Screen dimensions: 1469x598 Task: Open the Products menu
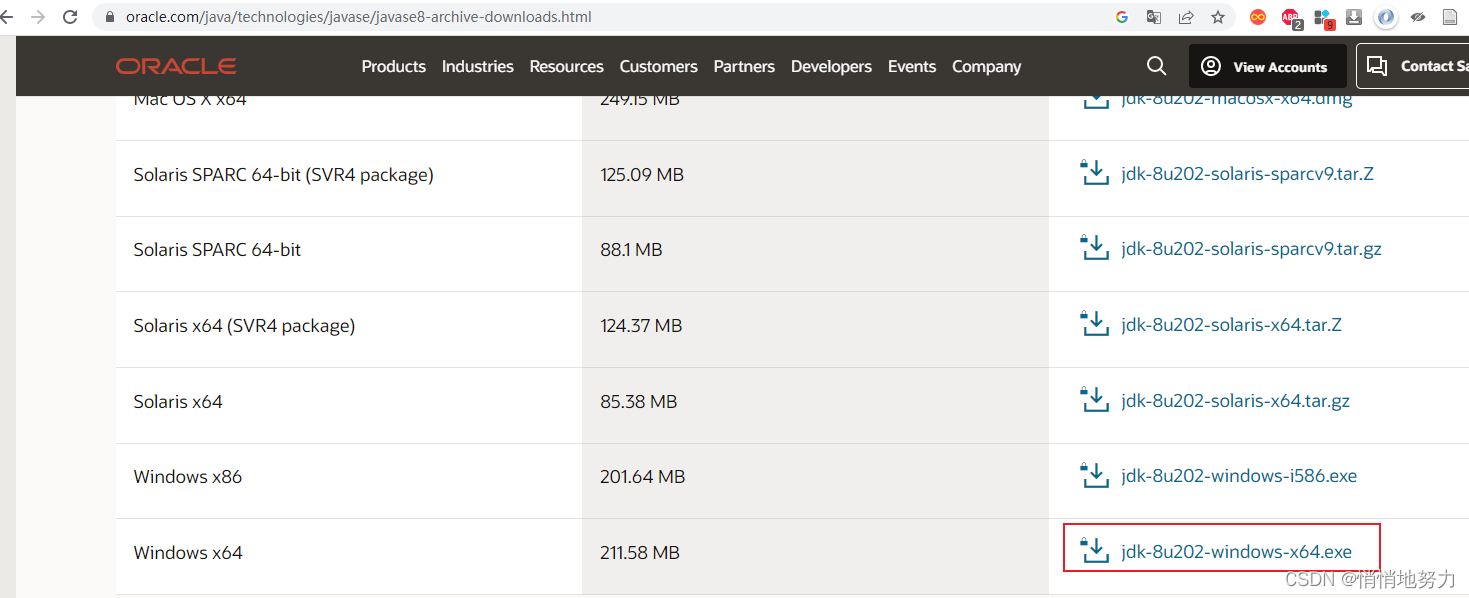(393, 66)
